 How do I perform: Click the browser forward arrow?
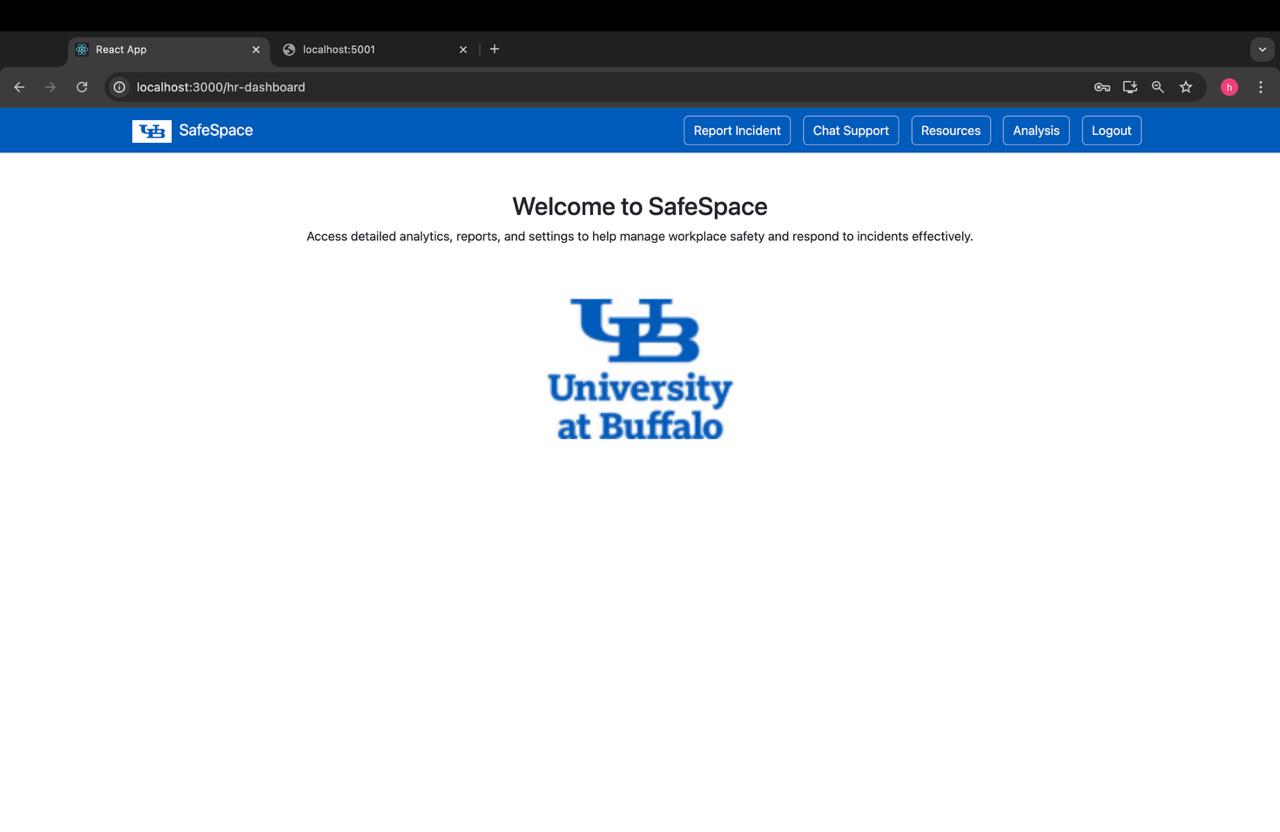pyautogui.click(x=50, y=87)
